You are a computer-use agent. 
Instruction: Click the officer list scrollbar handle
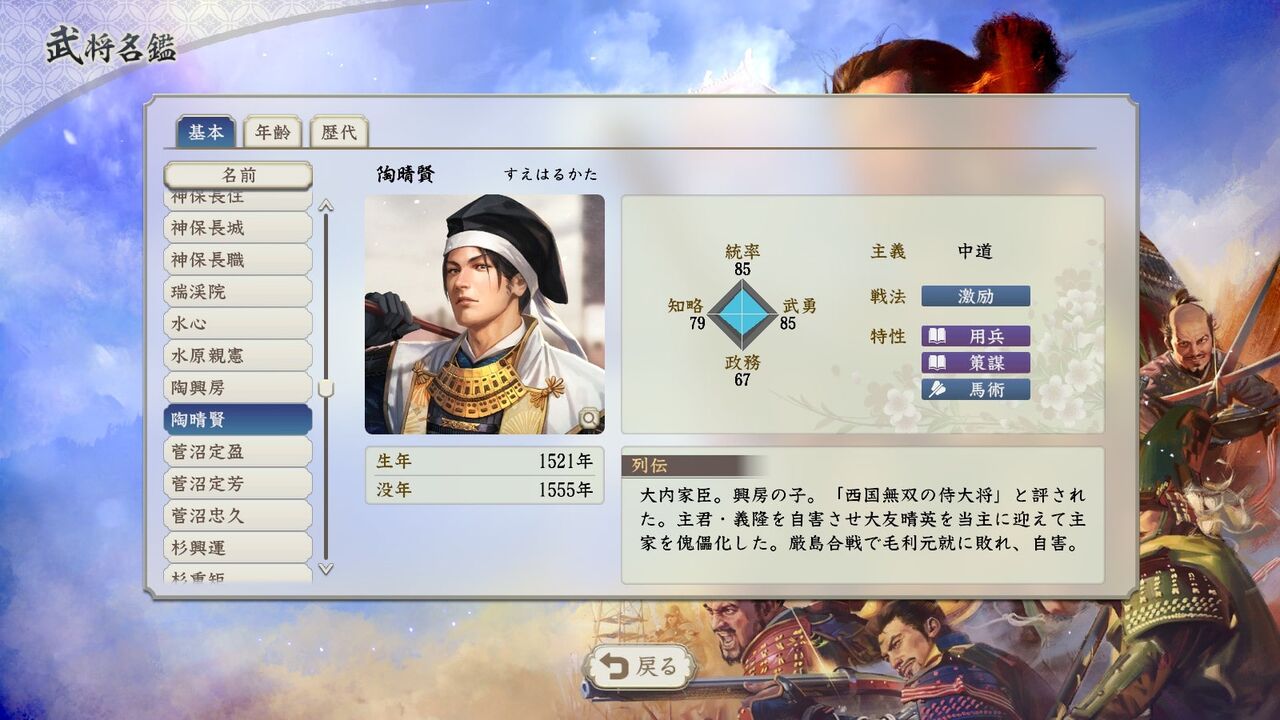point(326,388)
